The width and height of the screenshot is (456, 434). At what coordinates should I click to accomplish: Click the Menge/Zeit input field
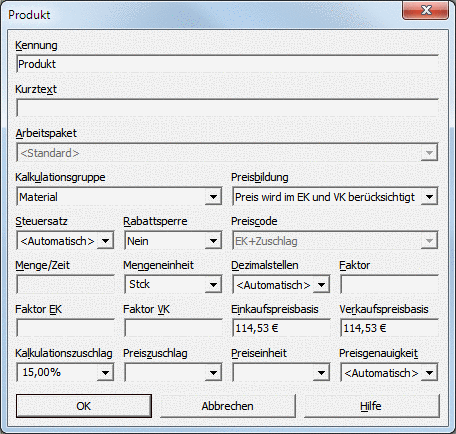point(65,285)
